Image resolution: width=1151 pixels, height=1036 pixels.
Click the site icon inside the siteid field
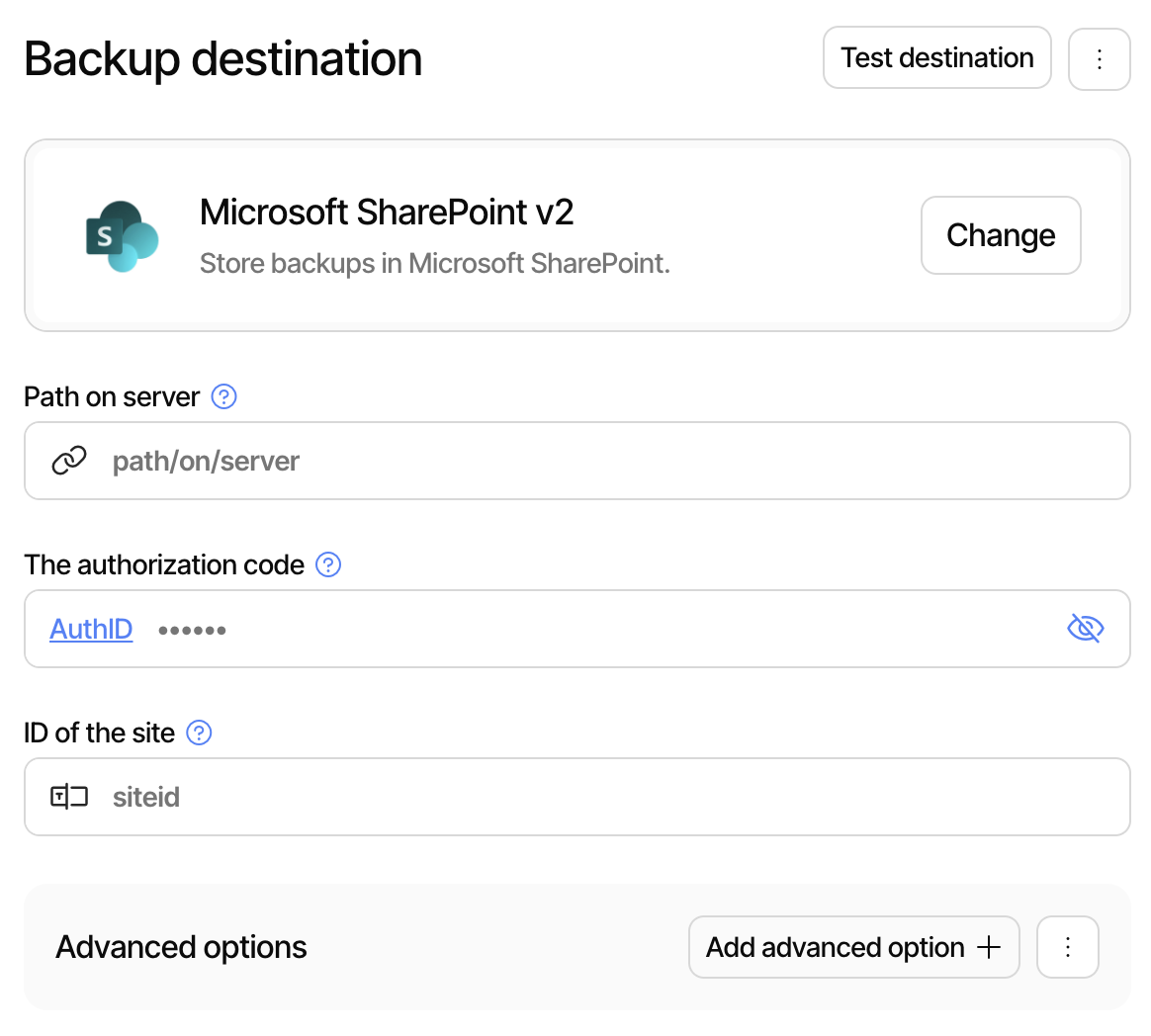pos(67,797)
